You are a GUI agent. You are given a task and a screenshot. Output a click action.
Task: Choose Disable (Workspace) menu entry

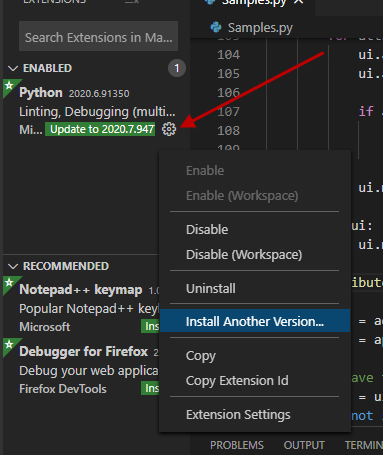(255, 255)
